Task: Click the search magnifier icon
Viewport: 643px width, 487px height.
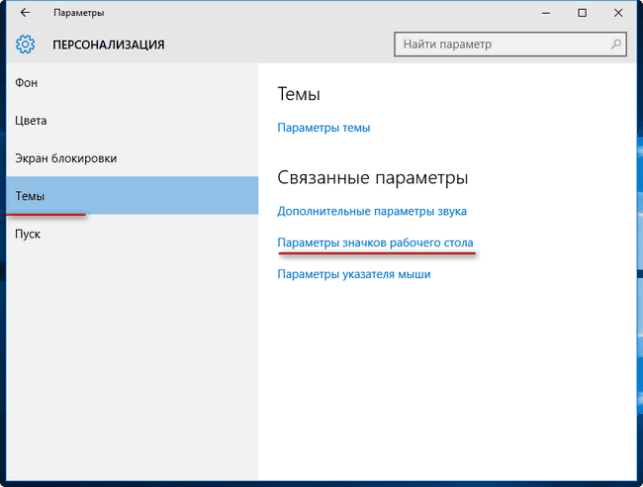Action: click(x=616, y=44)
